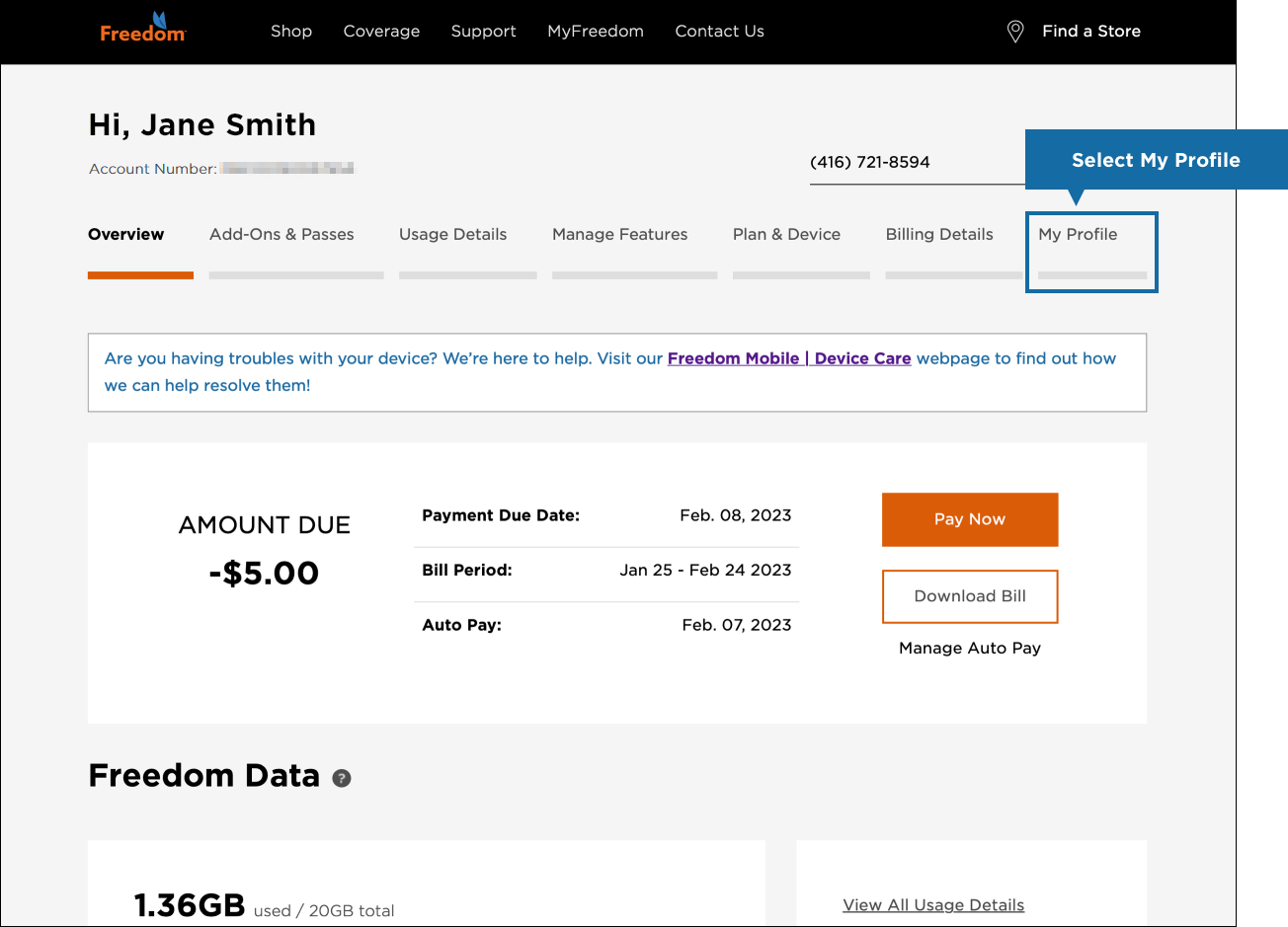Open the Plan & Device tab
This screenshot has height=927, width=1288.
click(x=786, y=234)
